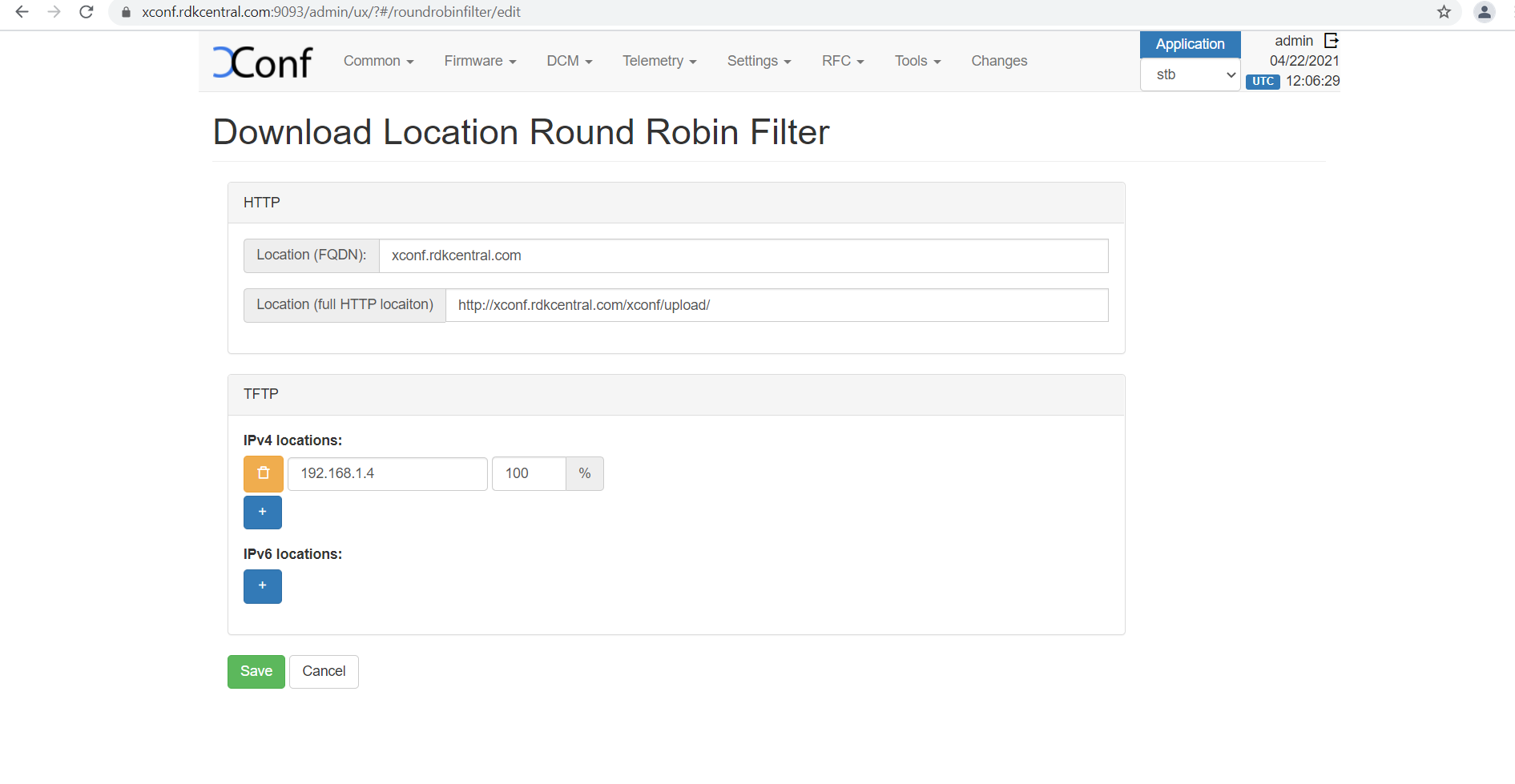Open the browser profile icon
The height and width of the screenshot is (784, 1515).
[1484, 12]
